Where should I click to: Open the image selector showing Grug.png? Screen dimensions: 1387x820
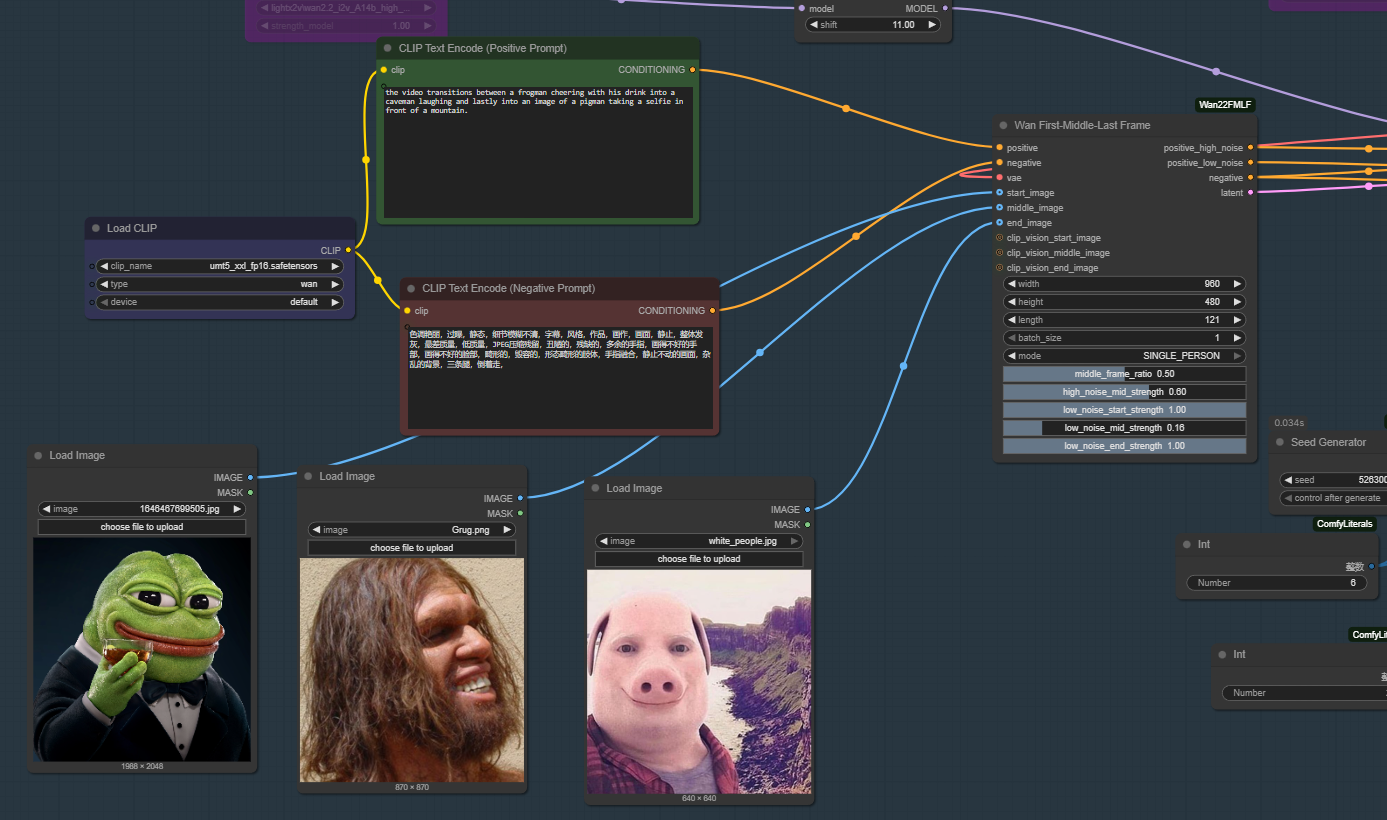click(411, 530)
